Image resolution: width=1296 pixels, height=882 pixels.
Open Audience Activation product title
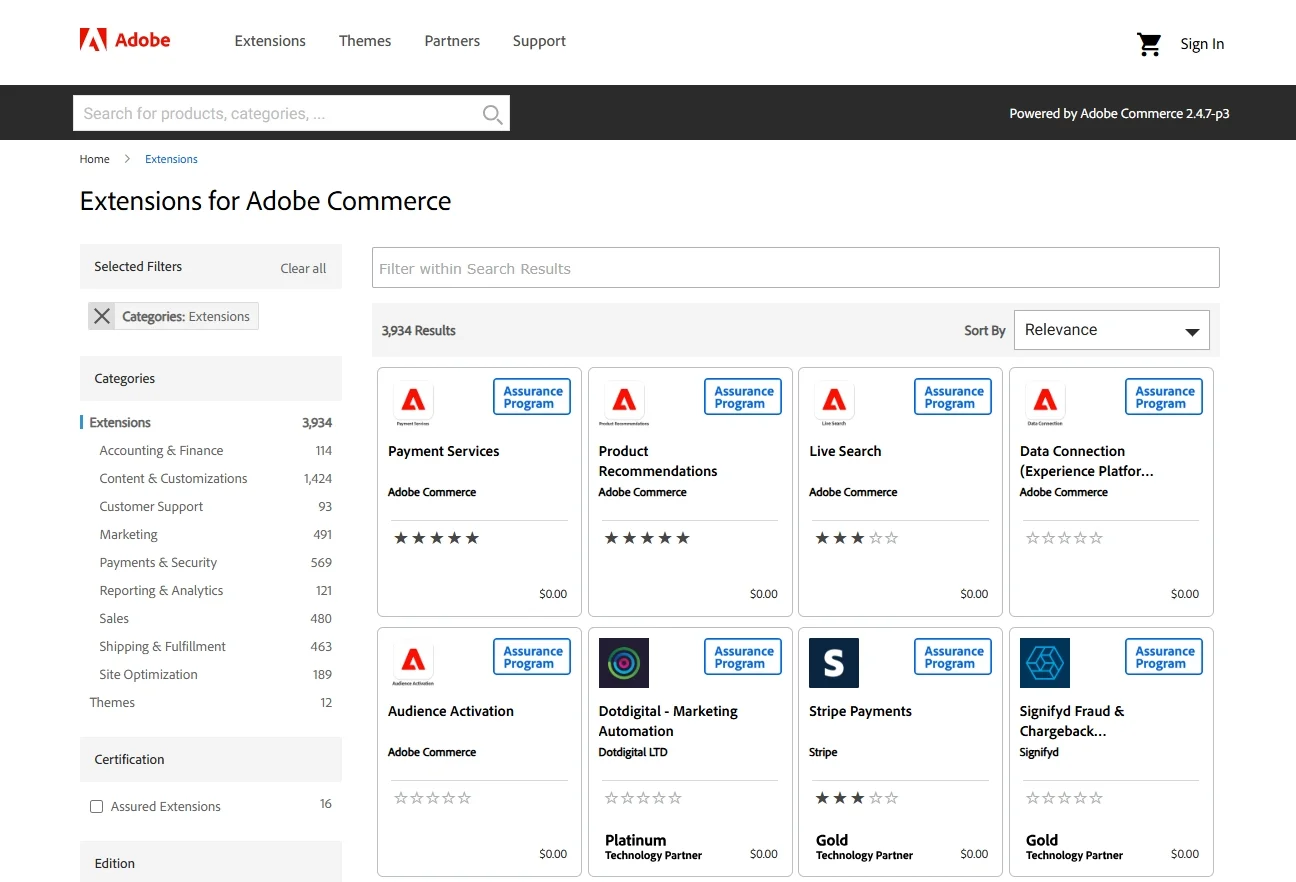click(x=451, y=711)
